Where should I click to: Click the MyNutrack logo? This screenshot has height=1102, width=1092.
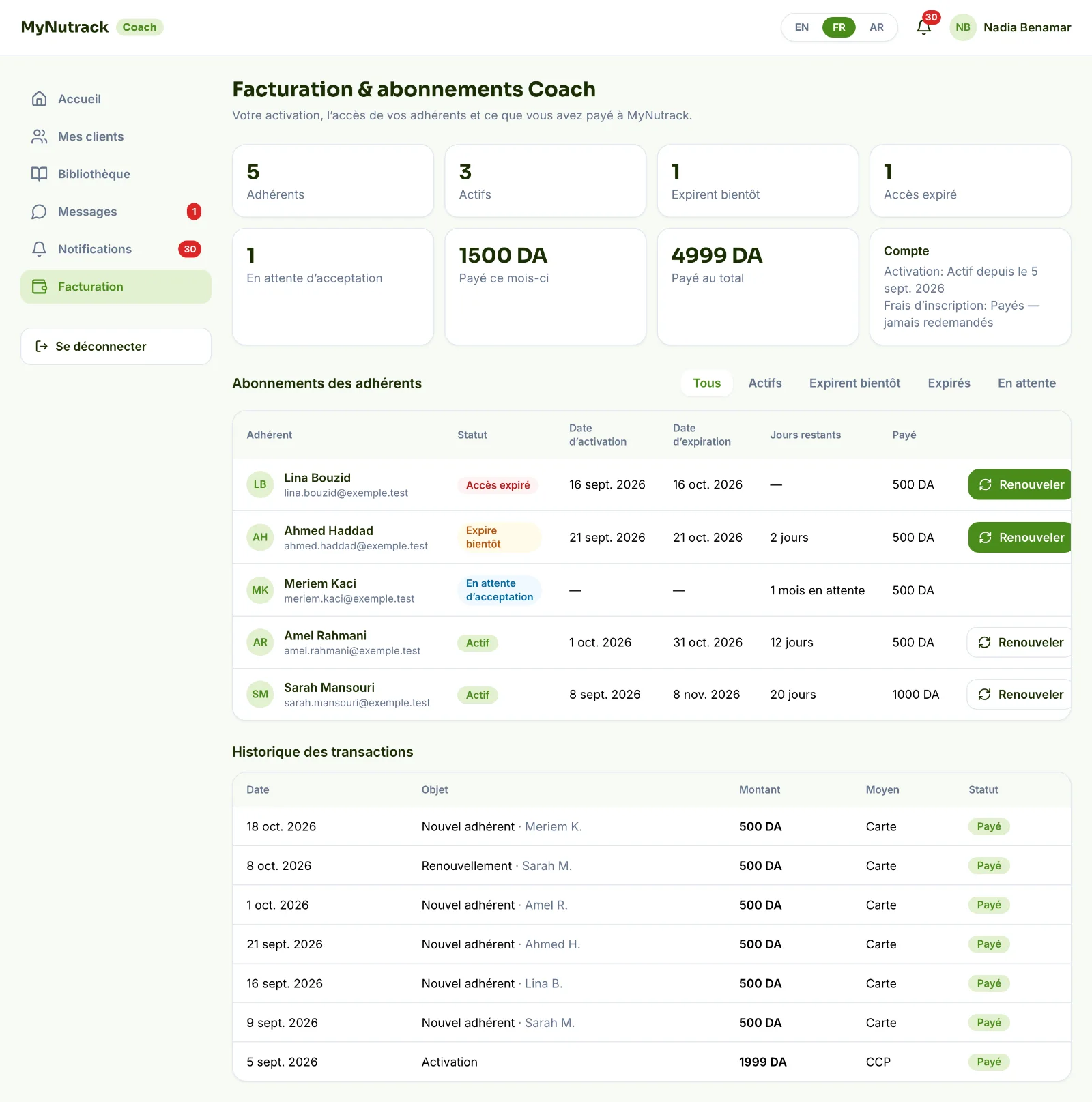coord(65,27)
